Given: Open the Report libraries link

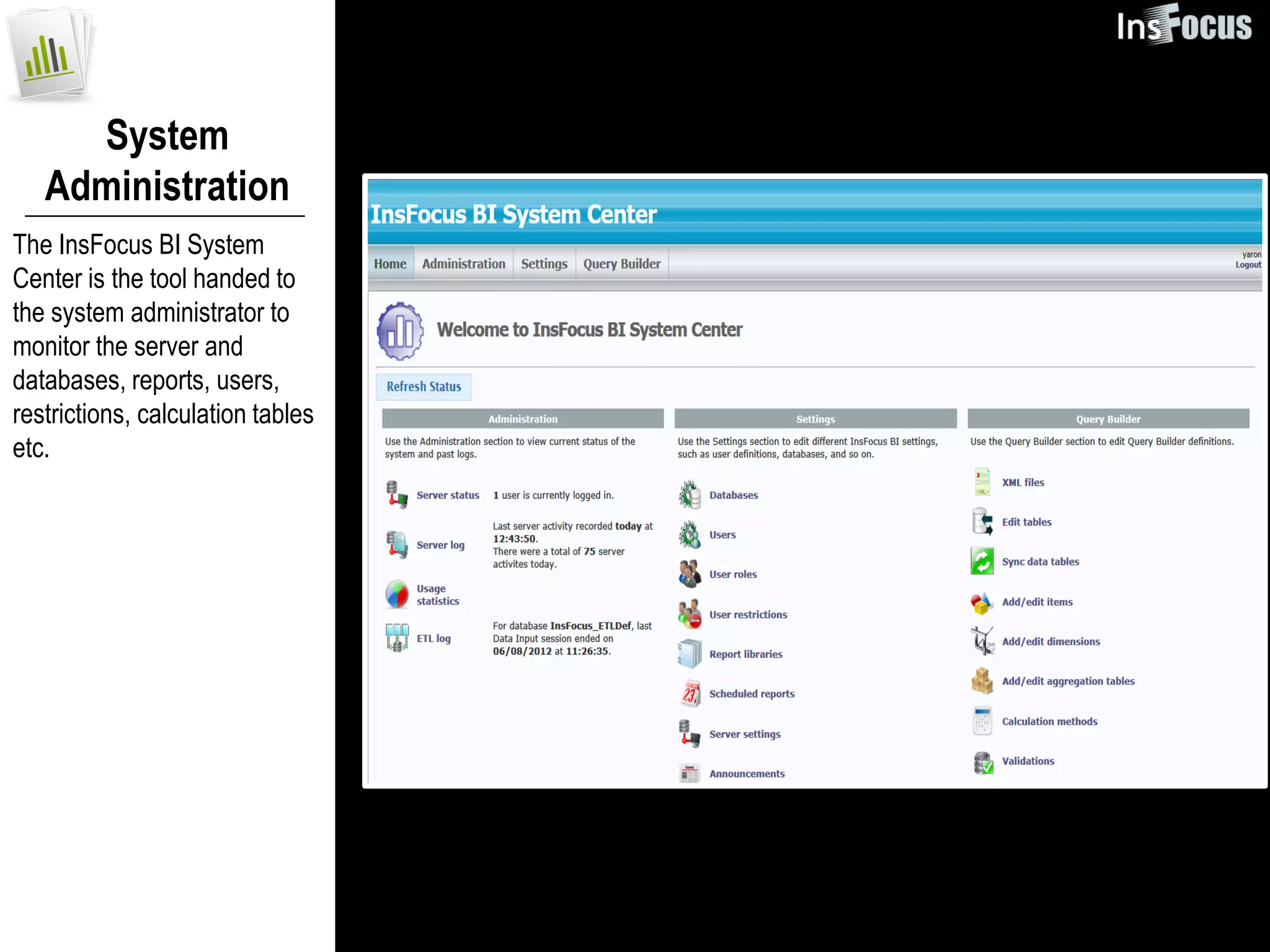Looking at the screenshot, I should click(745, 654).
